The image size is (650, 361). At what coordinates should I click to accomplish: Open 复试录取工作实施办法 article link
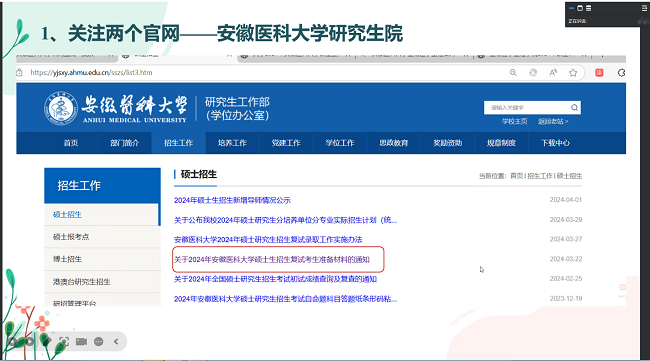(x=268, y=240)
